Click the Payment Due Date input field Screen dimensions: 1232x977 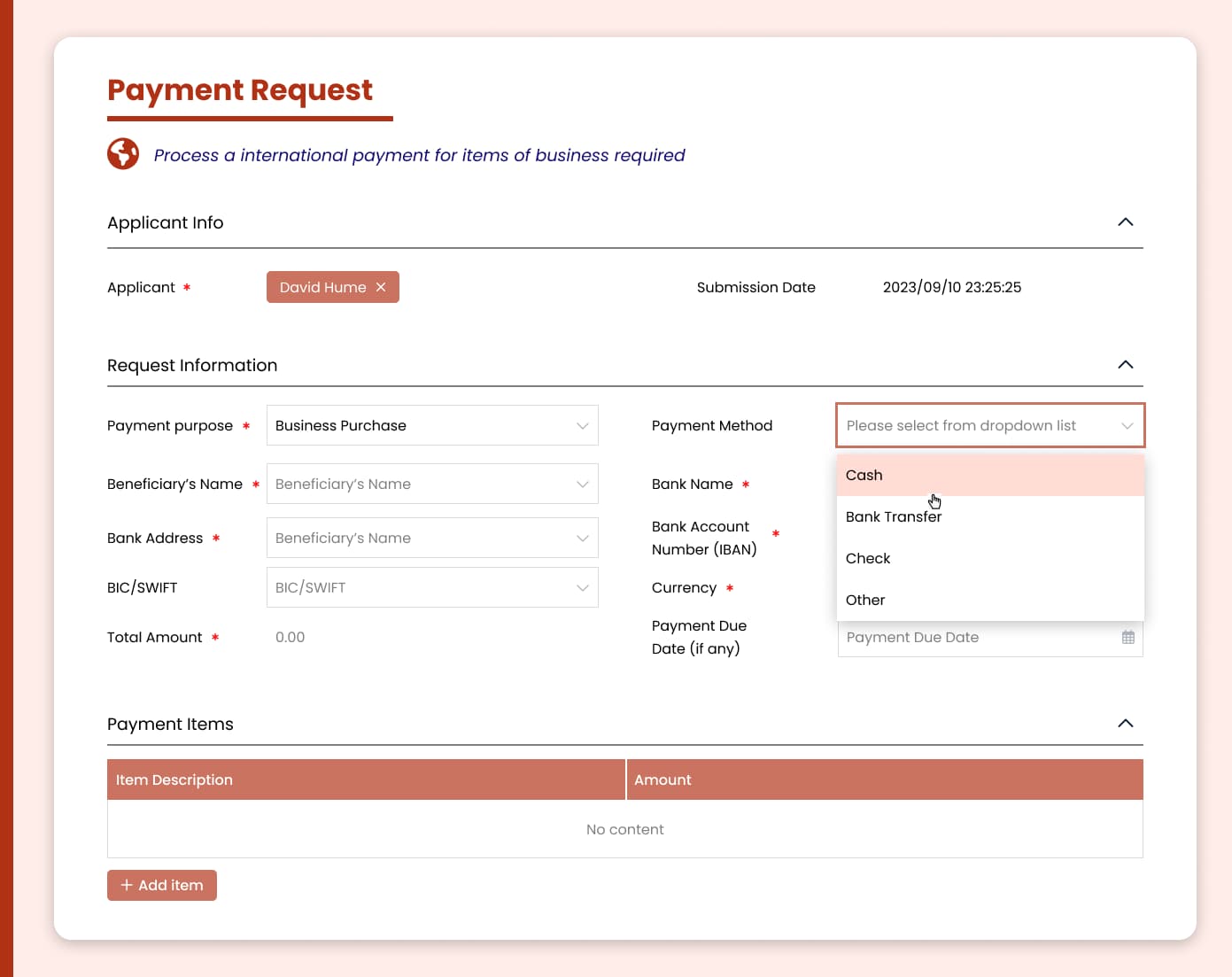click(x=974, y=638)
